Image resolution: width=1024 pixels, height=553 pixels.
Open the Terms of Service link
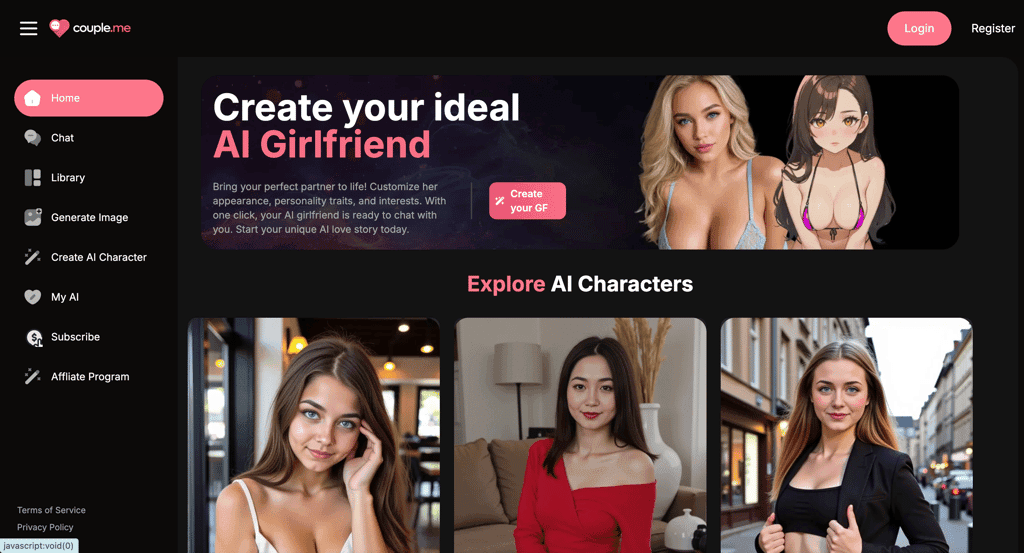tap(51, 510)
